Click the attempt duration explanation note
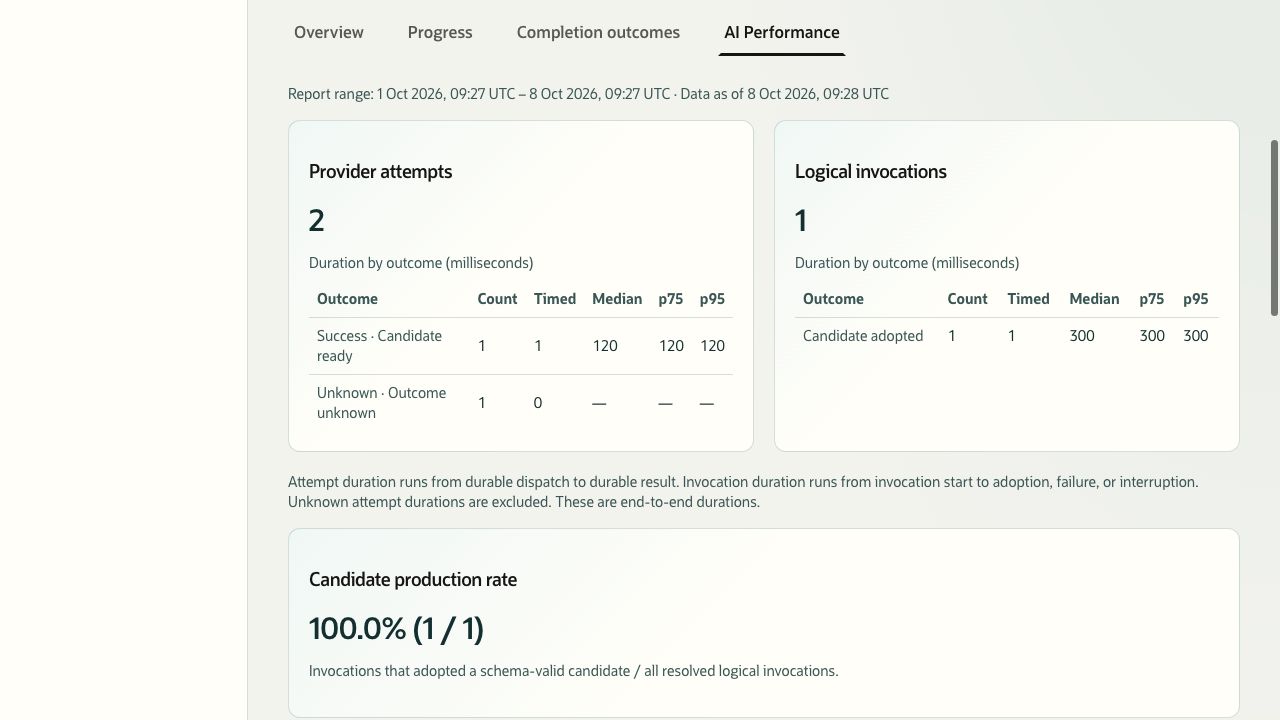 tap(743, 492)
